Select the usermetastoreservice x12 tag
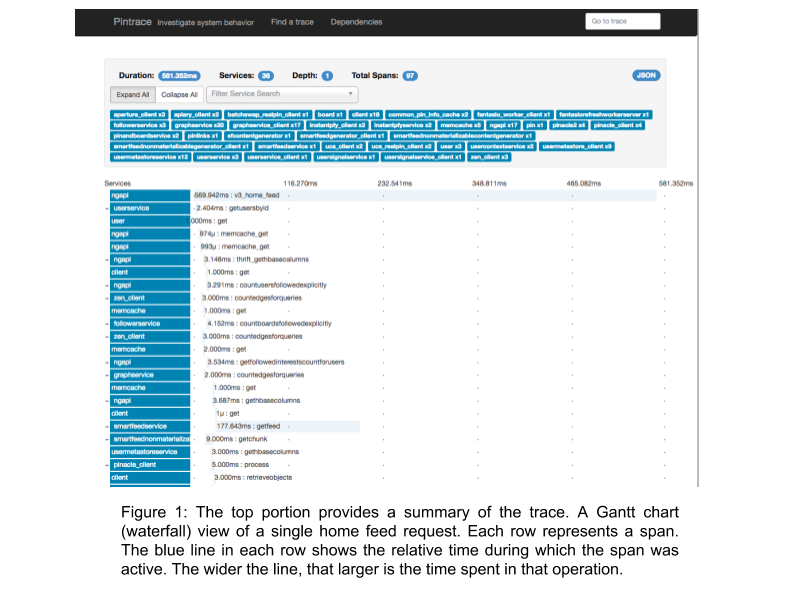 coord(151,158)
